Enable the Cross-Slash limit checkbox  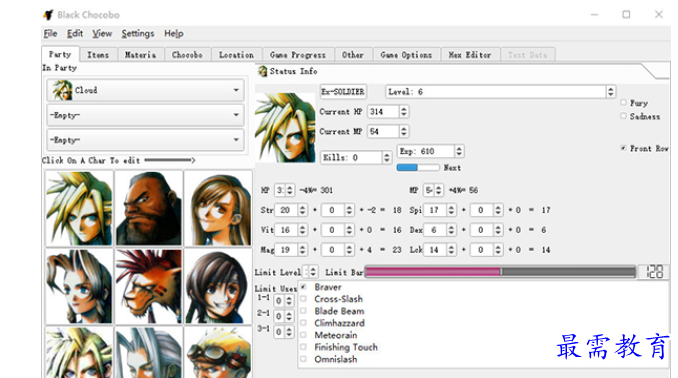click(304, 299)
